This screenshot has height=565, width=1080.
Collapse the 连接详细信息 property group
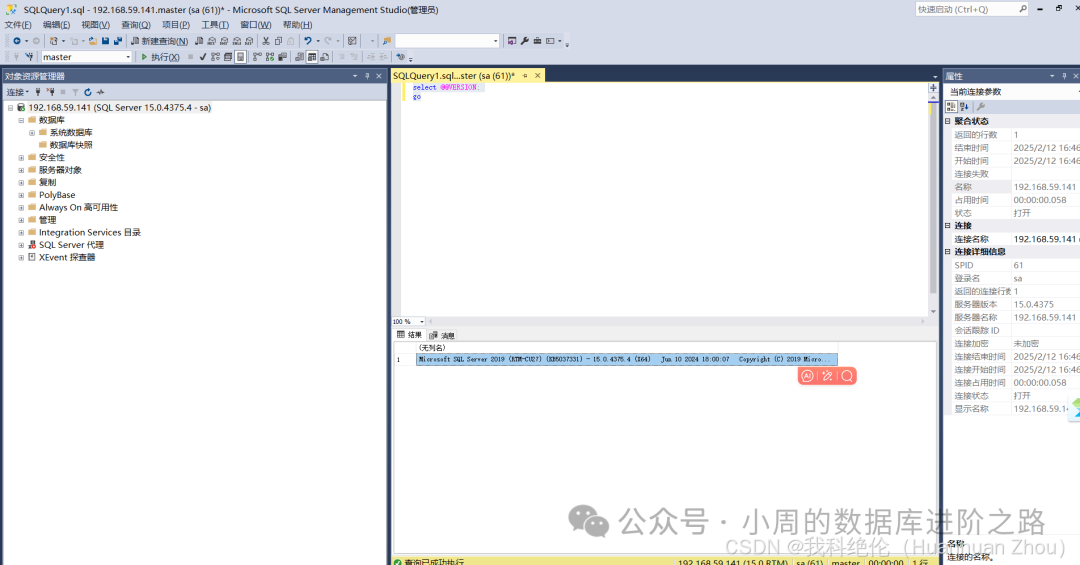[x=948, y=251]
